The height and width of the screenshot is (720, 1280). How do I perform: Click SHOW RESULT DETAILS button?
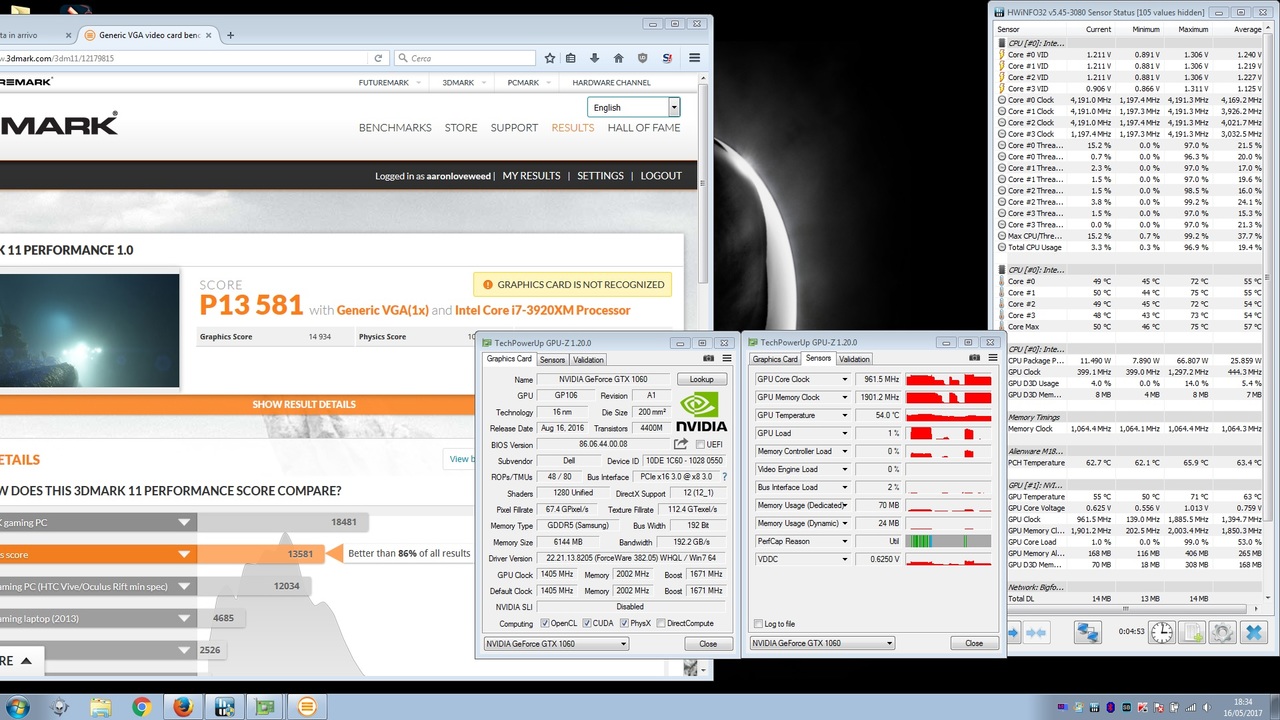click(x=304, y=404)
